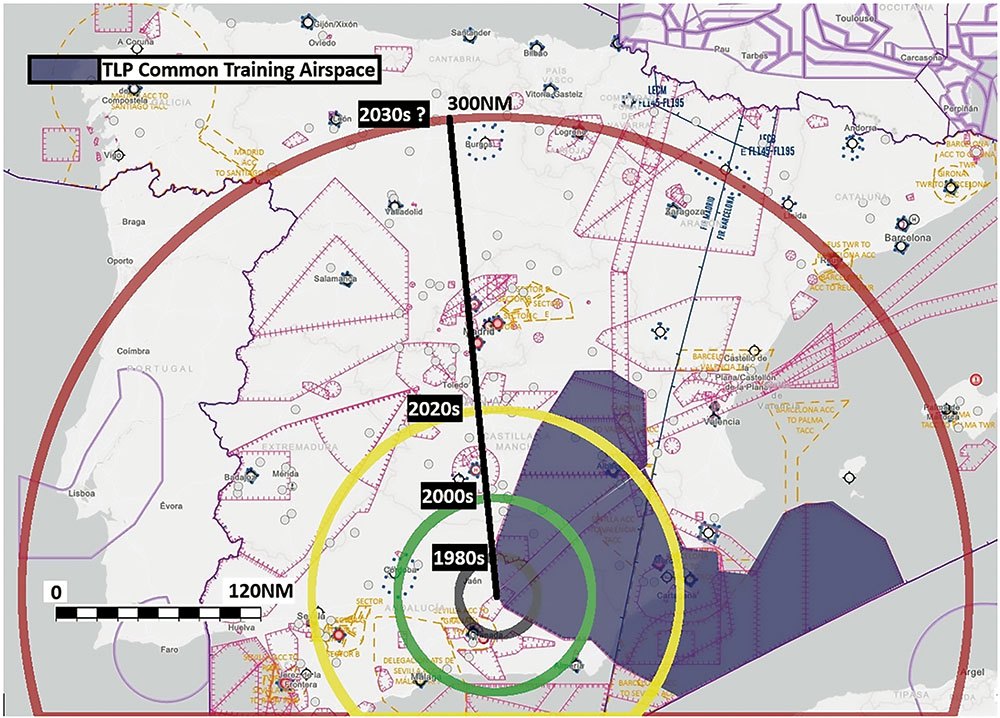Click the Évora city label
1000x718 pixels.
pos(171,506)
